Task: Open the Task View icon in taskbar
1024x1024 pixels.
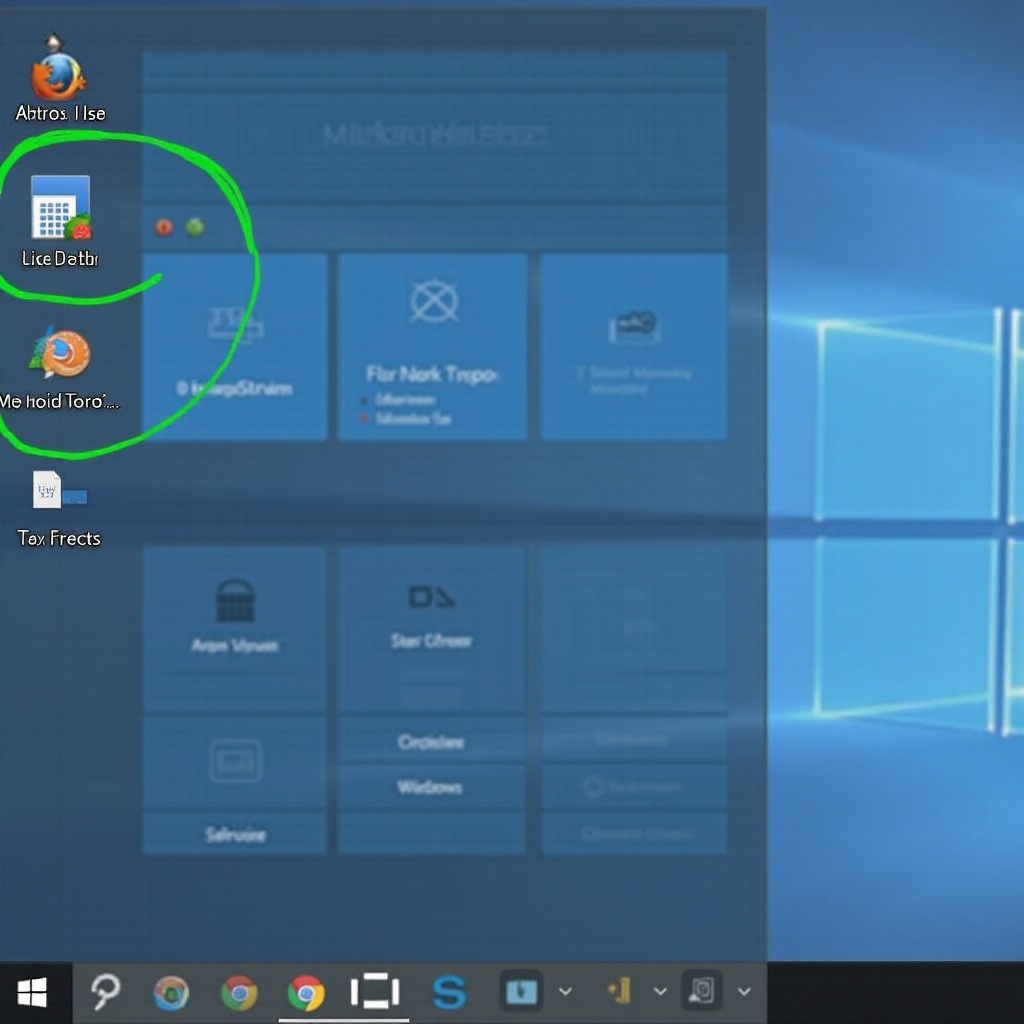Action: [375, 992]
